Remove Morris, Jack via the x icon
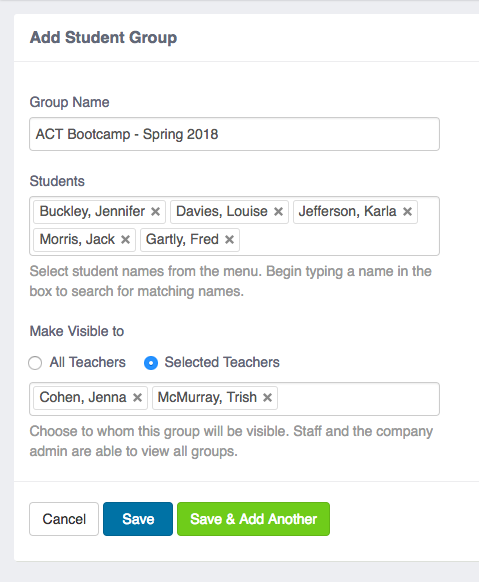Viewport: 479px width, 582px height. (x=125, y=240)
